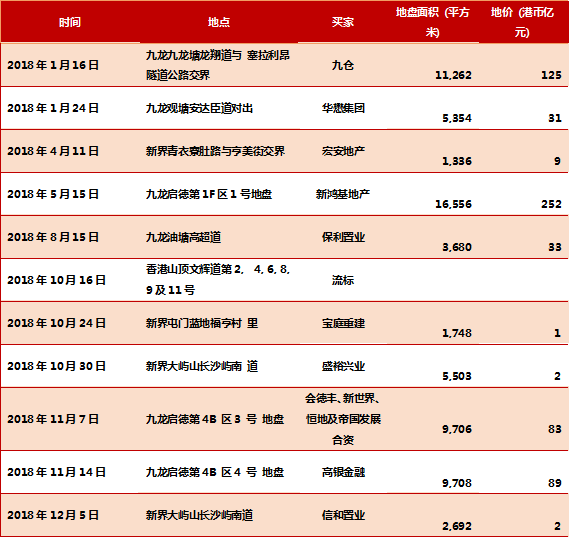Click date cell 2018年12月5日
Image resolution: width=569 pixels, height=537 pixels.
pos(53,515)
